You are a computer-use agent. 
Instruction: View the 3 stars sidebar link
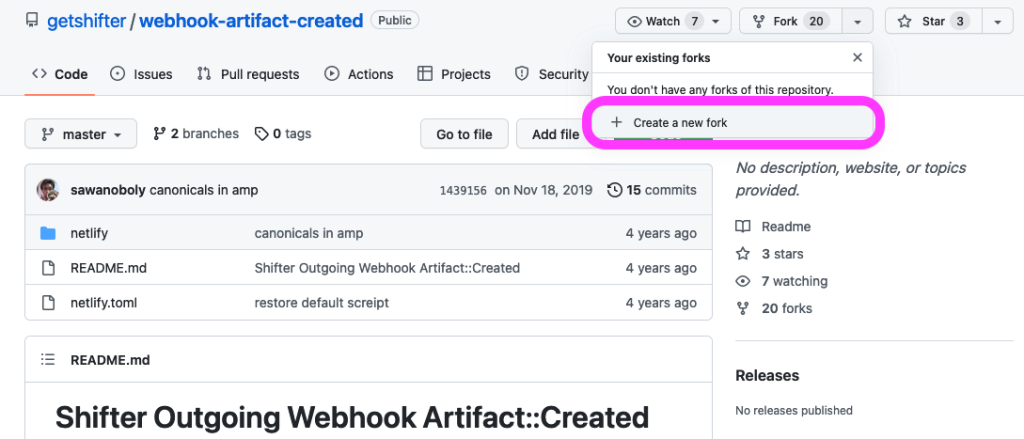pyautogui.click(x=769, y=254)
